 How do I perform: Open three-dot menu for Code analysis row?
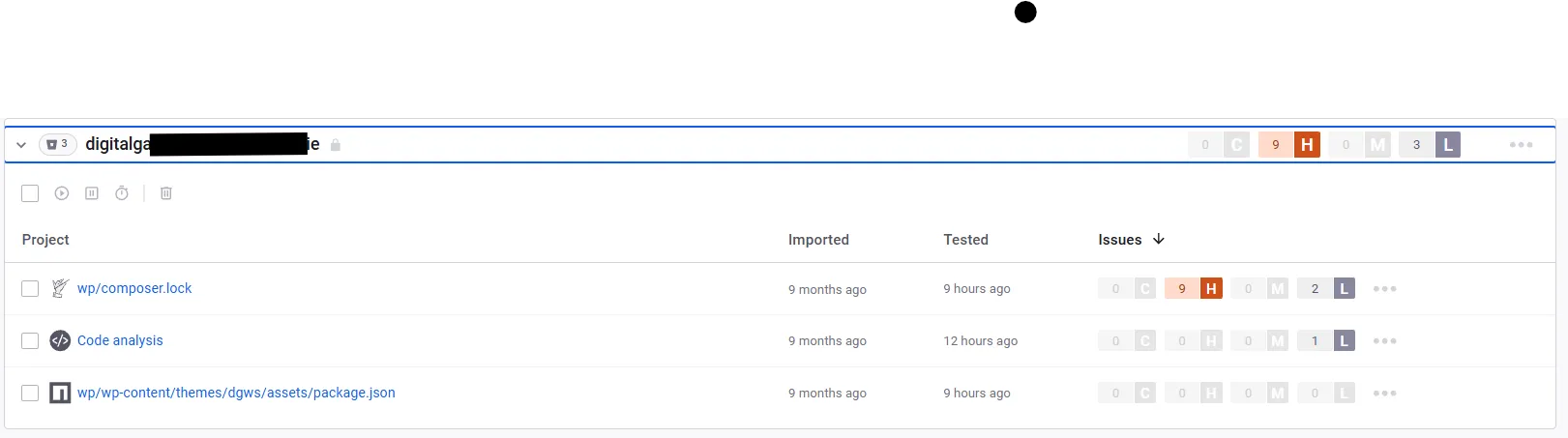click(1384, 340)
